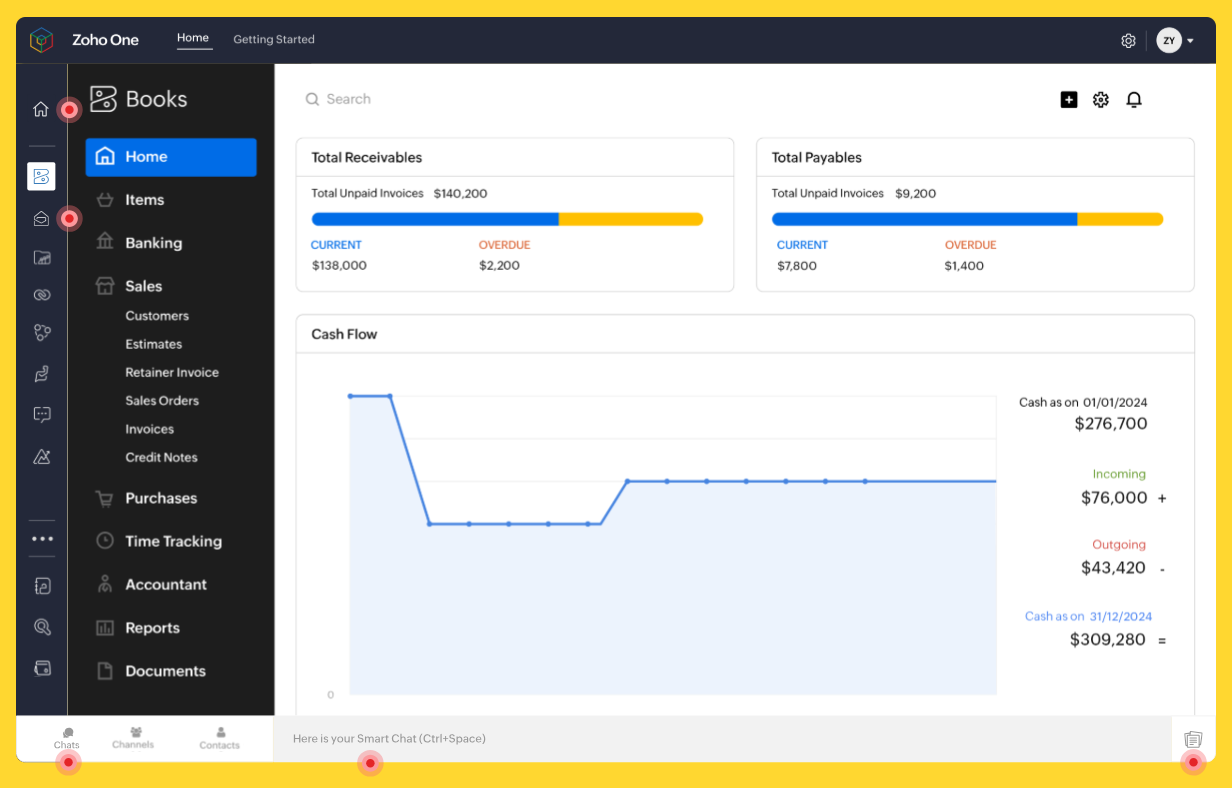The height and width of the screenshot is (788, 1232).
Task: Open the connected-nodes app icon in left rail
Action: [41, 332]
